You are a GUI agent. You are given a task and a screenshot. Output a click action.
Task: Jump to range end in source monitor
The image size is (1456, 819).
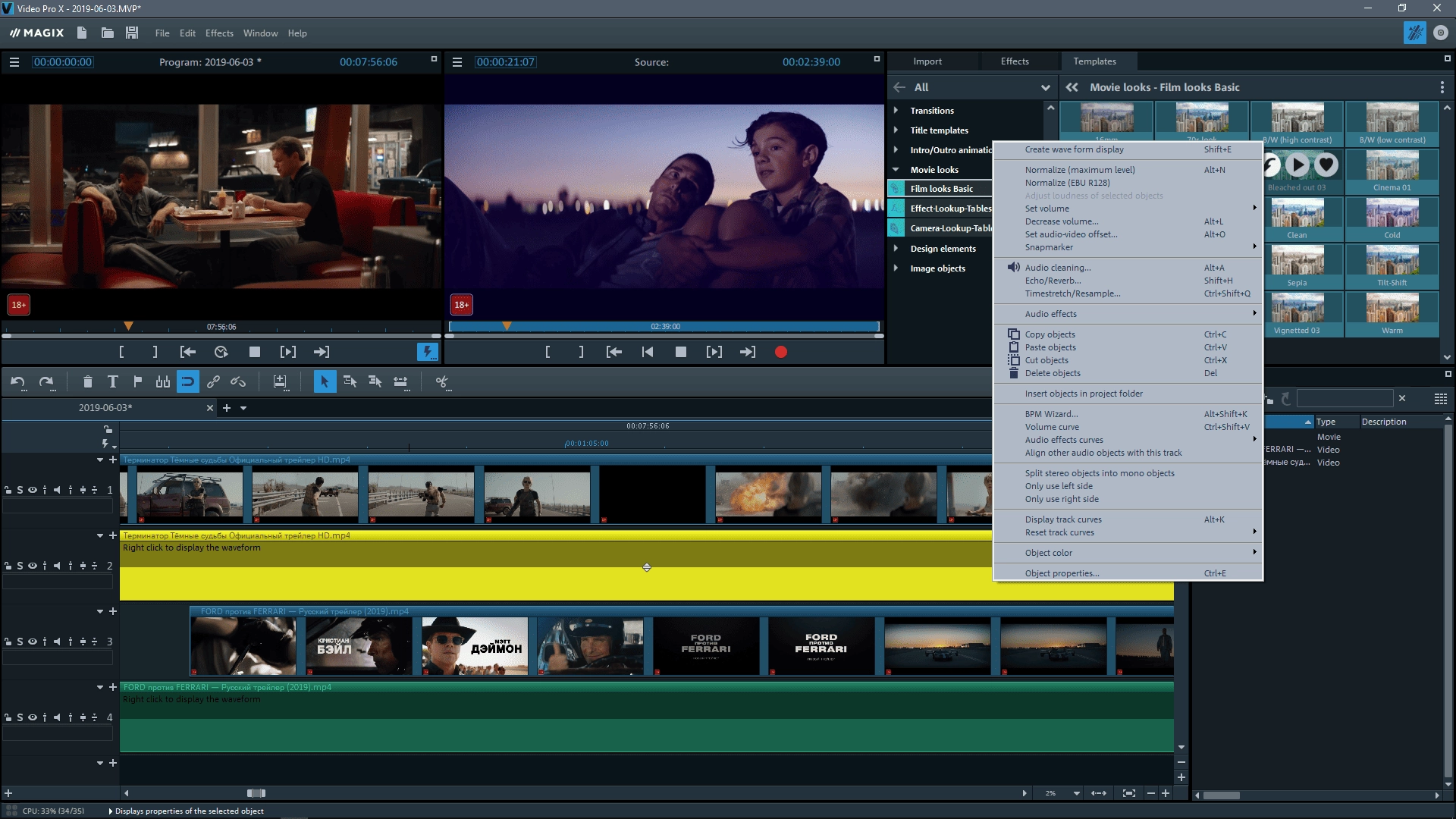tap(748, 352)
